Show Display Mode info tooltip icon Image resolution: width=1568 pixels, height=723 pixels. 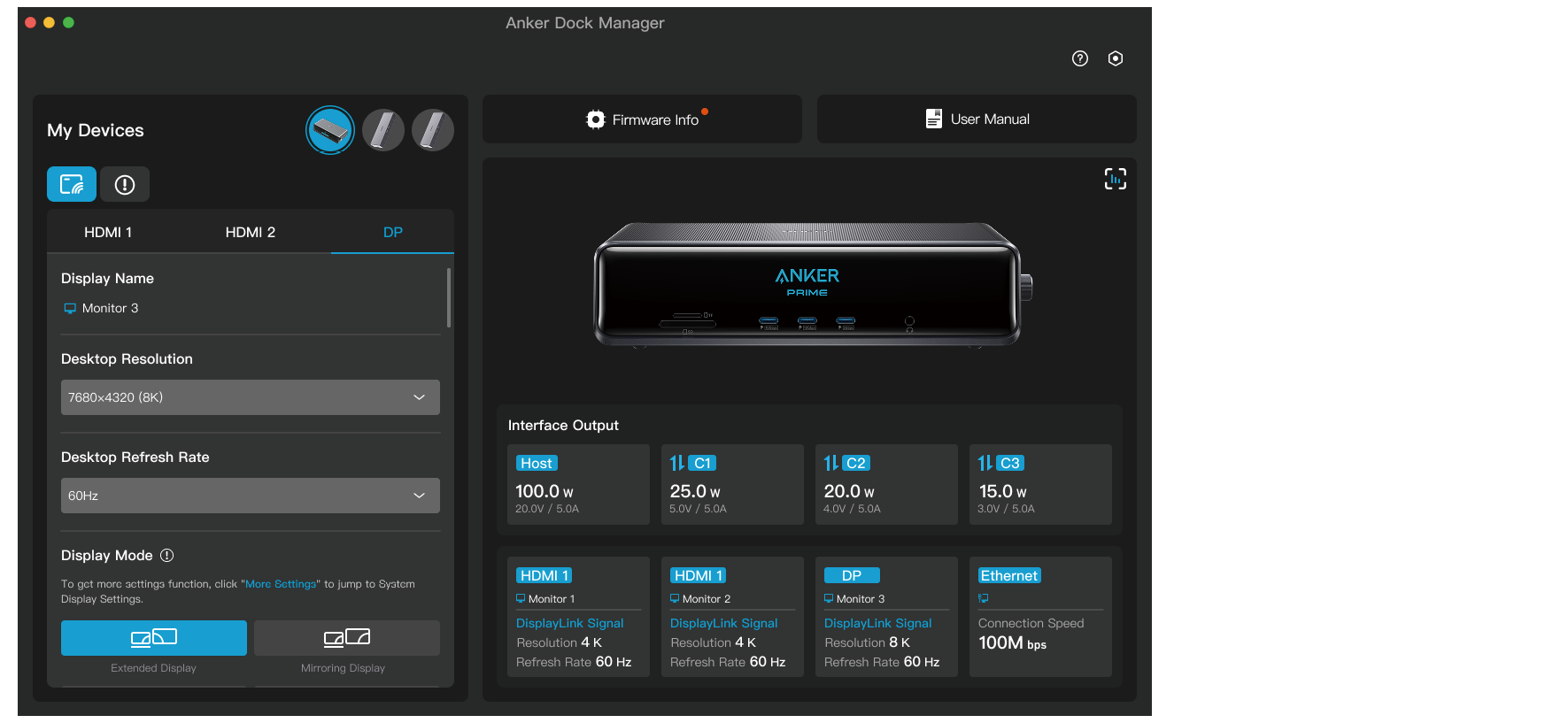click(167, 556)
